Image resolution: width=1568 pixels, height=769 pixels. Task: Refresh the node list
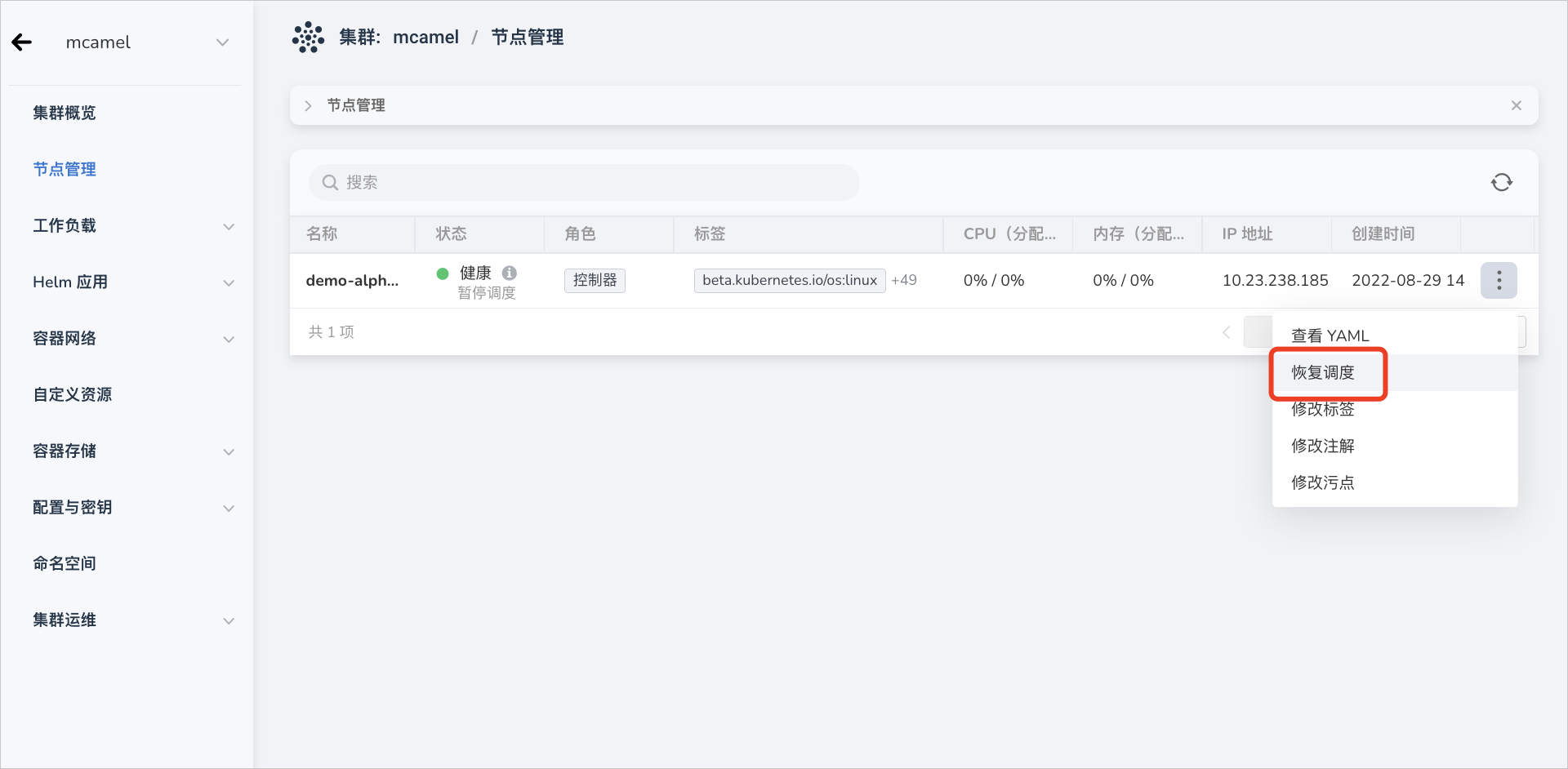point(1502,182)
